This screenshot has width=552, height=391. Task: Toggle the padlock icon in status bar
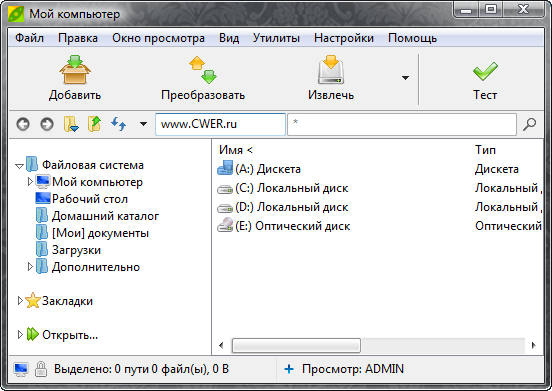(x=41, y=369)
